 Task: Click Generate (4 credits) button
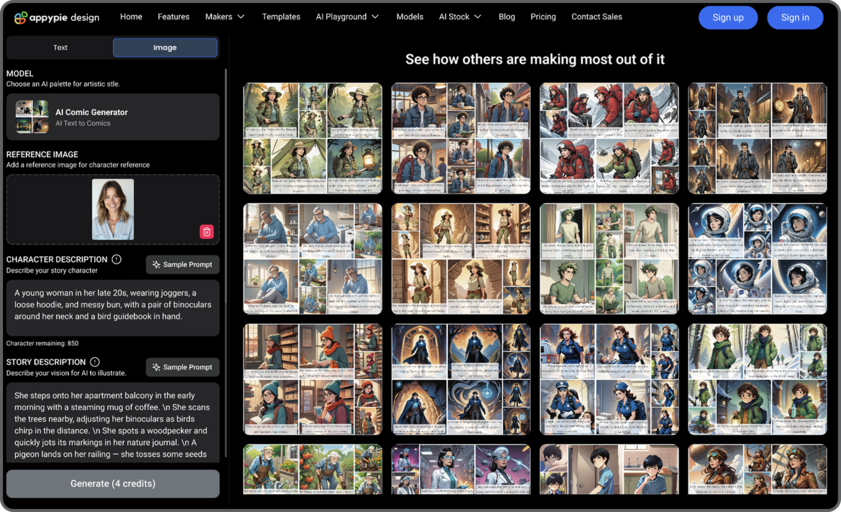pyautogui.click(x=113, y=484)
